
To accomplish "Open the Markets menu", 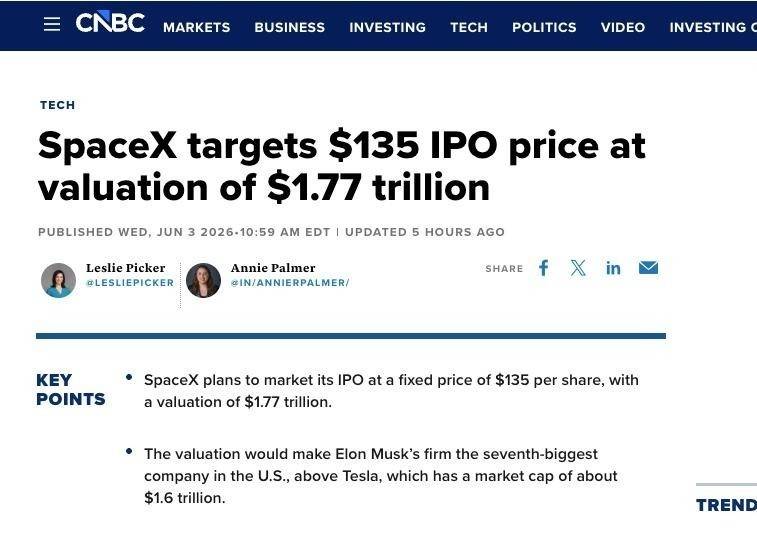I will pos(196,28).
